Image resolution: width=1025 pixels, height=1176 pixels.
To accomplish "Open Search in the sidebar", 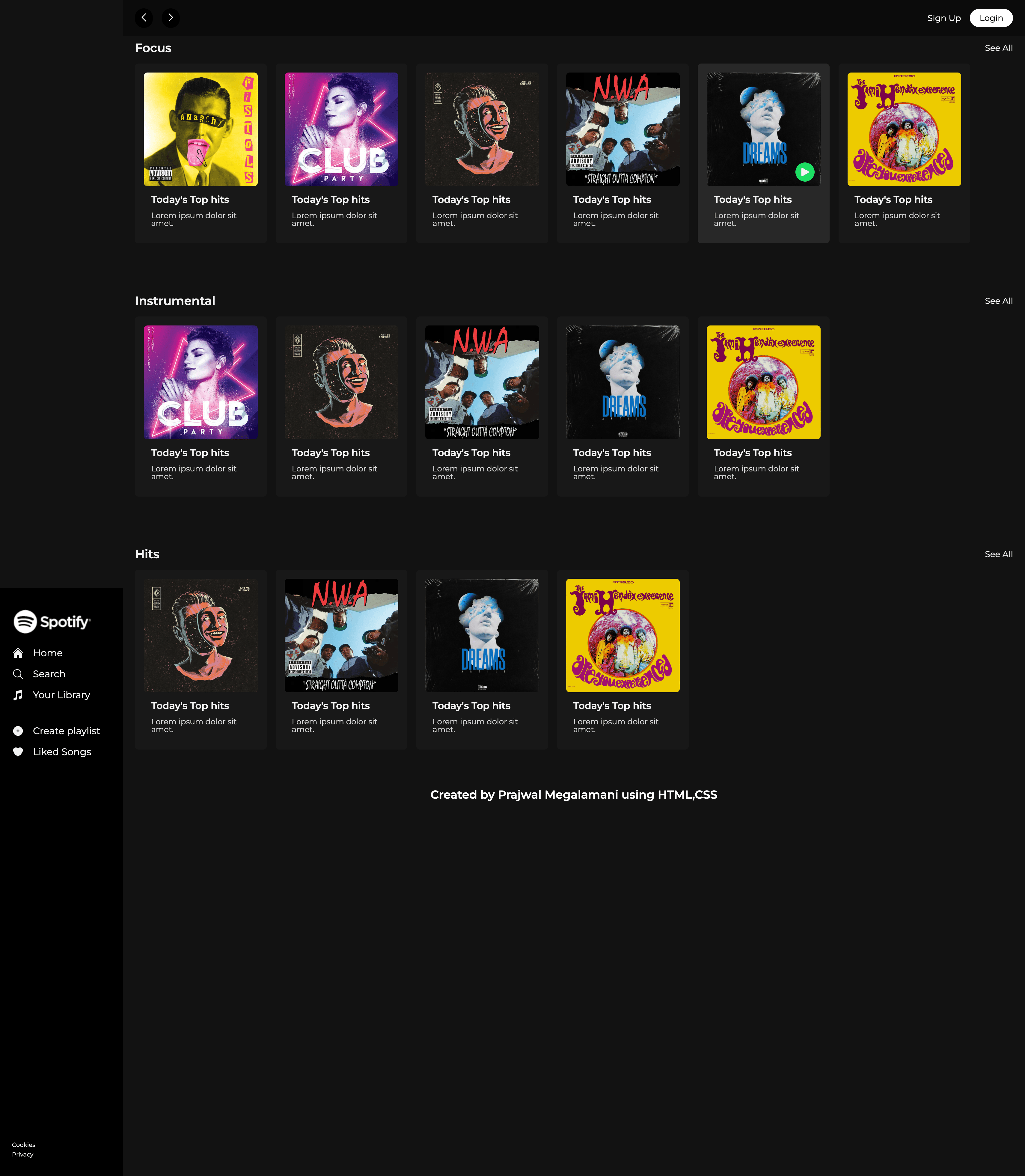I will (49, 674).
